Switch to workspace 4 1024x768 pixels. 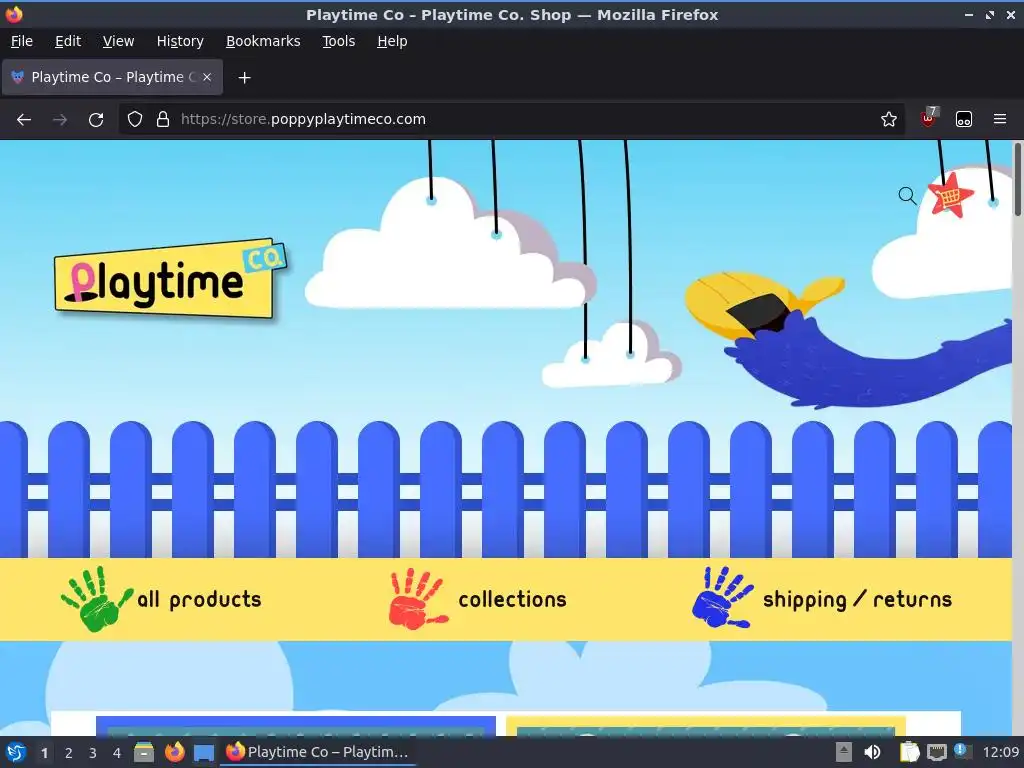(x=117, y=753)
